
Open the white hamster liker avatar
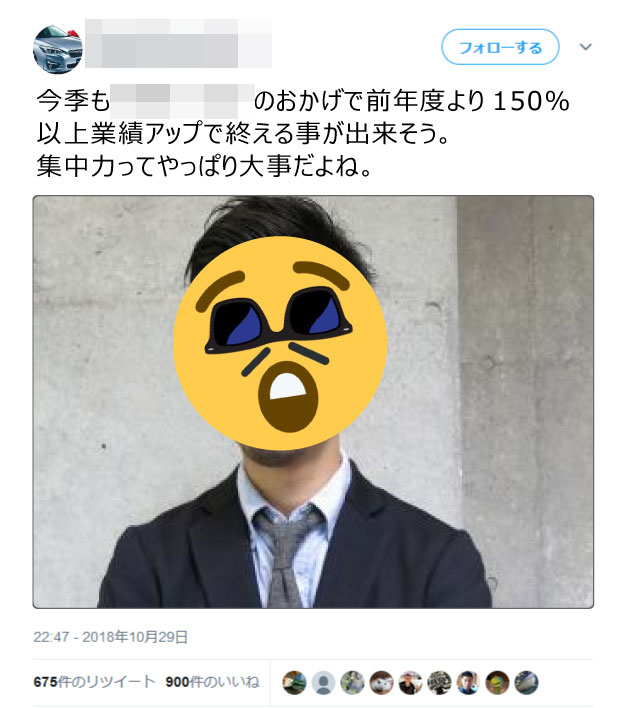[x=381, y=682]
